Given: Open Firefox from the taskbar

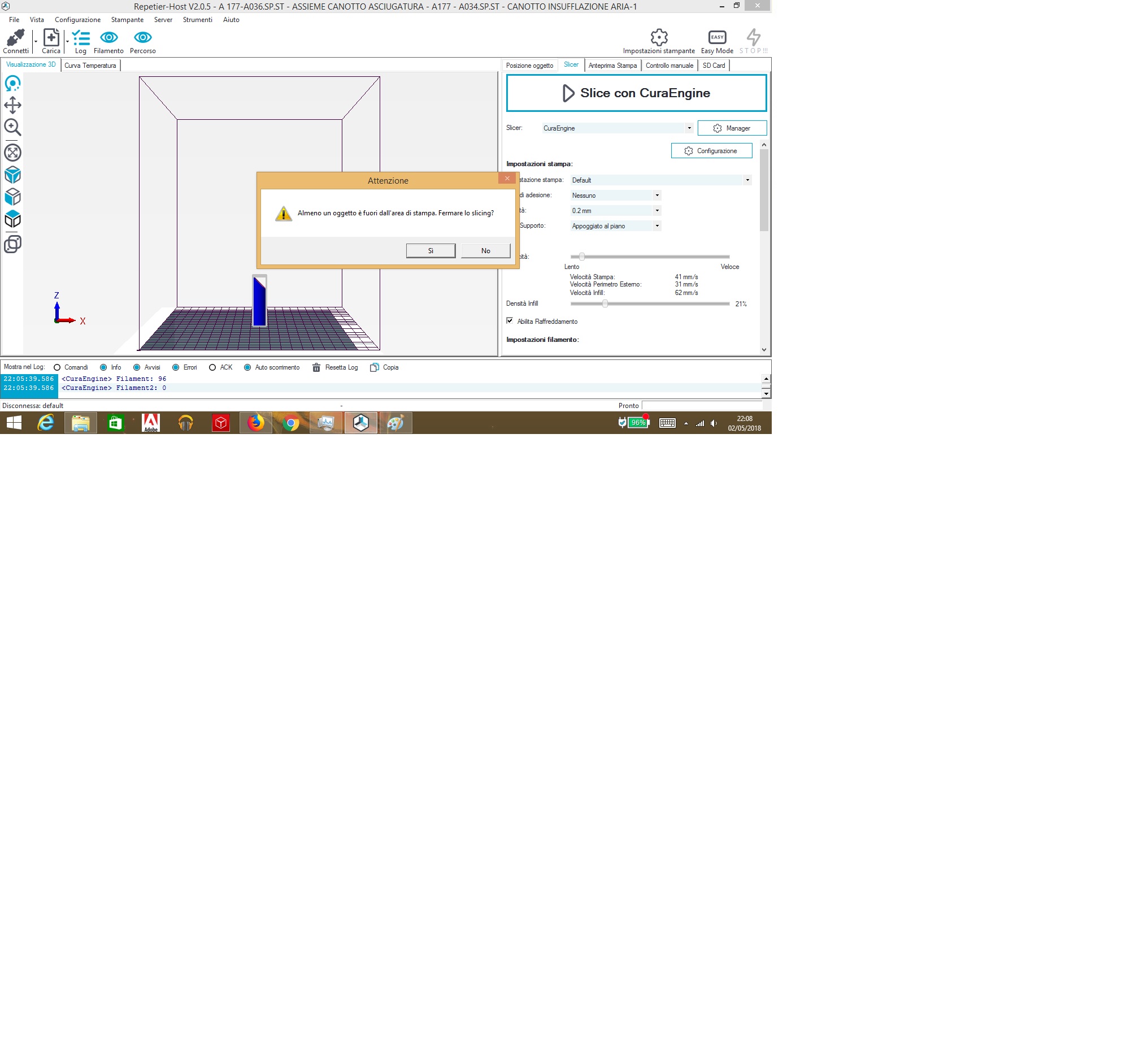Looking at the screenshot, I should 255,423.
